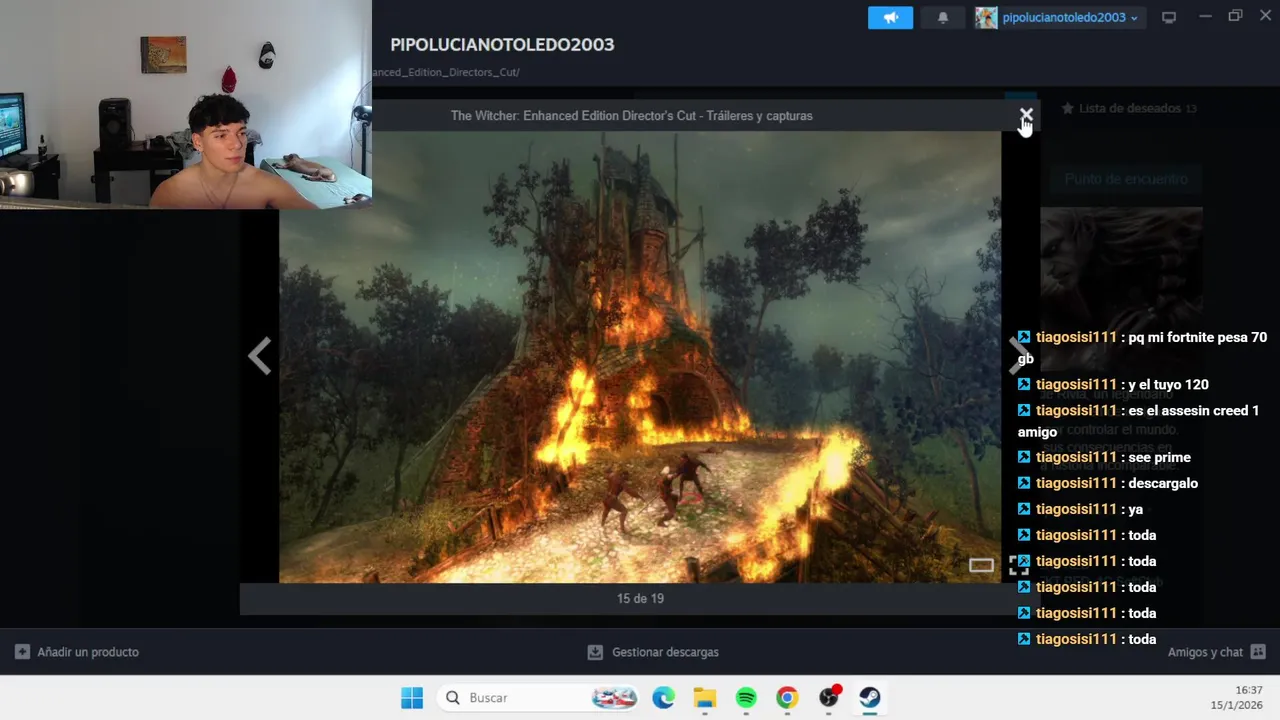The width and height of the screenshot is (1280, 720).
Task: Click the Witcher burning tower screenshot
Action: point(640,357)
